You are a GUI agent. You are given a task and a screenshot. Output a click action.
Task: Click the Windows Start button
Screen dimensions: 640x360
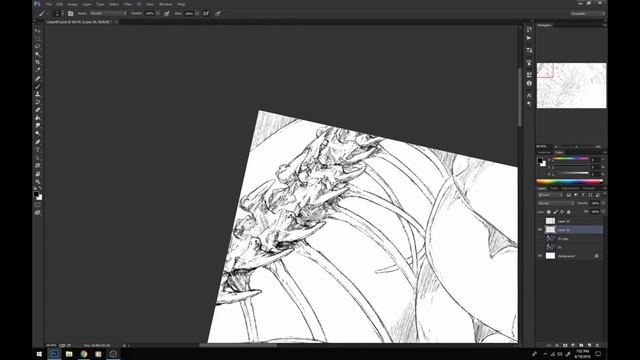click(39, 354)
